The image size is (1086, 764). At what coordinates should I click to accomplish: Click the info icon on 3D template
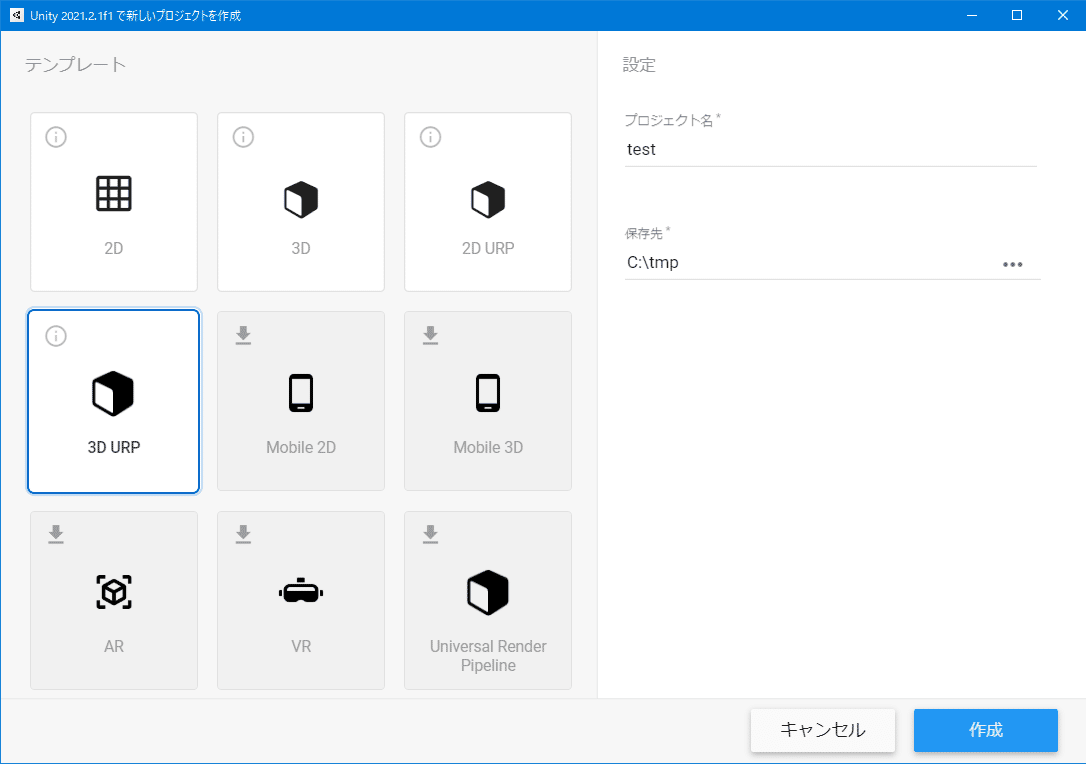(243, 137)
